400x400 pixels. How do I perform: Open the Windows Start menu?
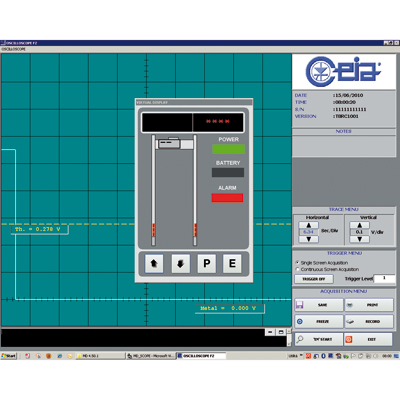9,356
